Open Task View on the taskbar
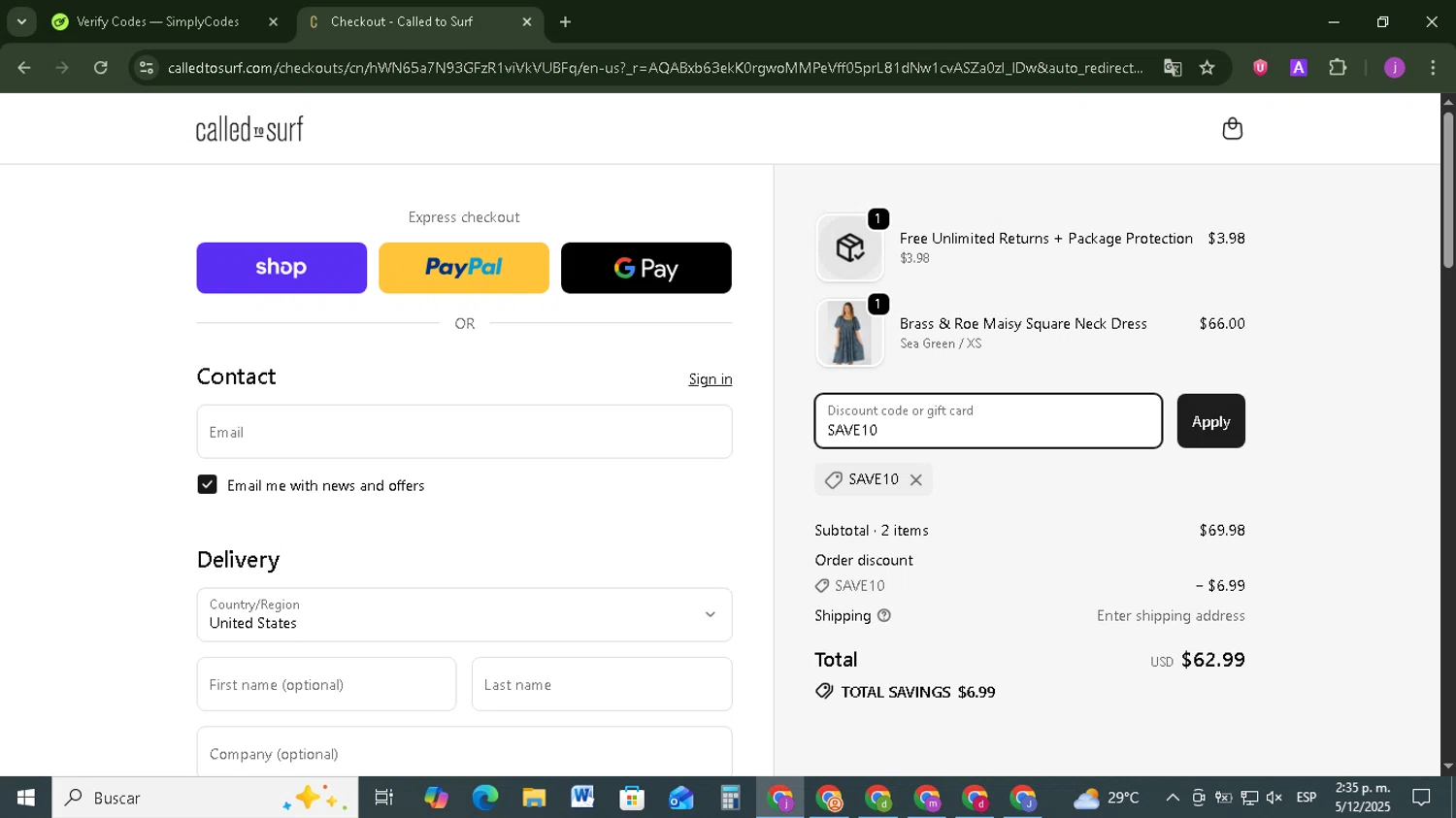This screenshot has width=1456, height=818. [x=384, y=798]
